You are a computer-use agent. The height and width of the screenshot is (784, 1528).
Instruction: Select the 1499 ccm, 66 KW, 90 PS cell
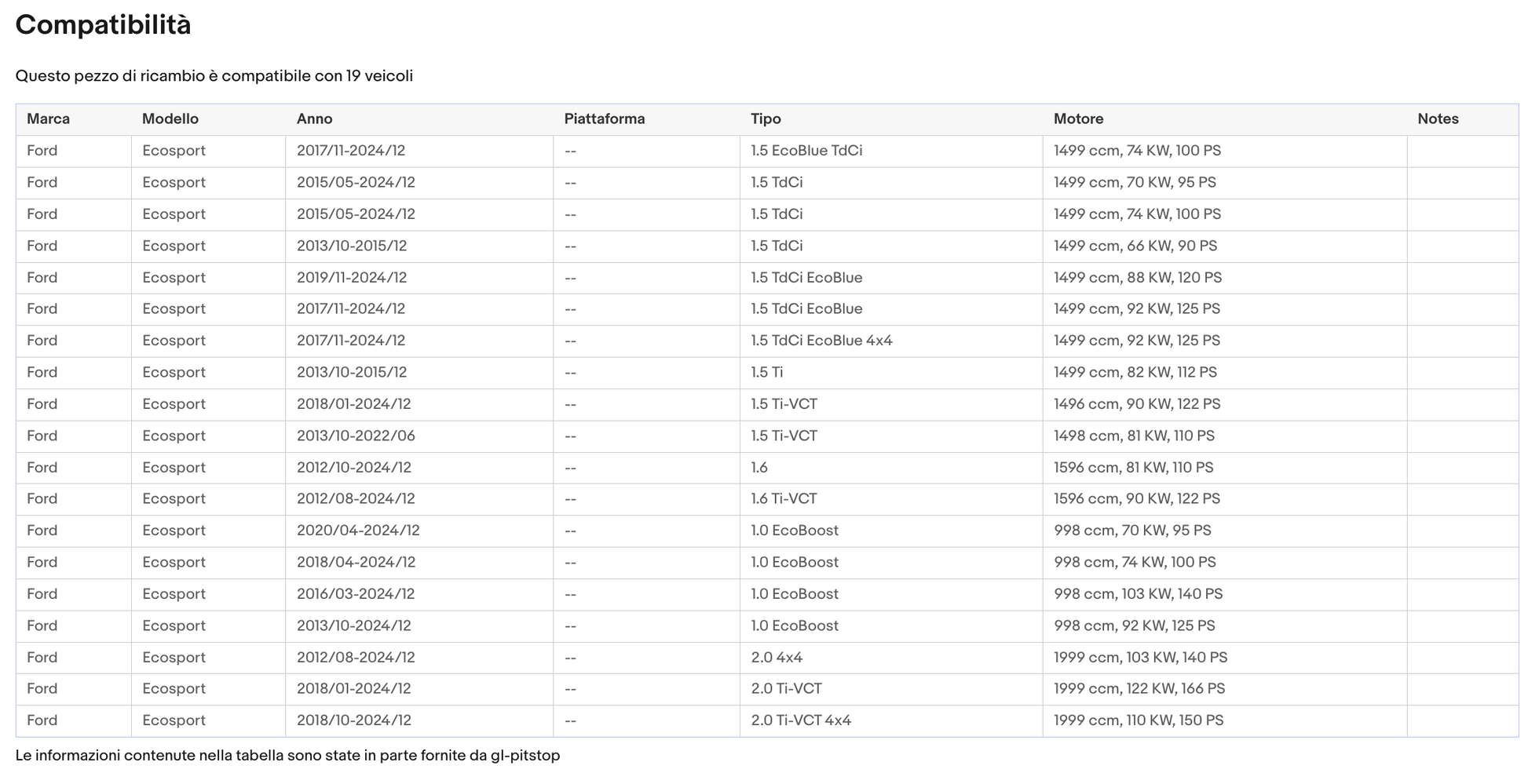tap(1135, 246)
